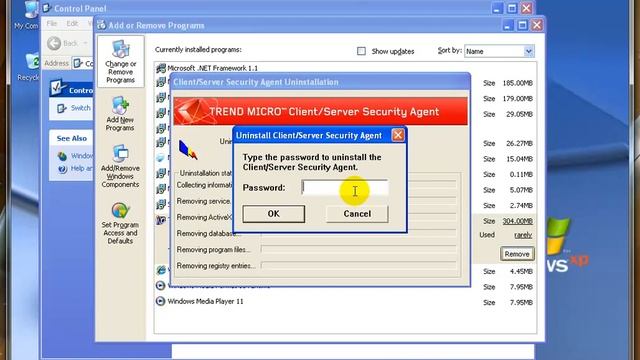This screenshot has height=360, width=640.
Task: Click the rarely used link
Action: pyautogui.click(x=523, y=235)
